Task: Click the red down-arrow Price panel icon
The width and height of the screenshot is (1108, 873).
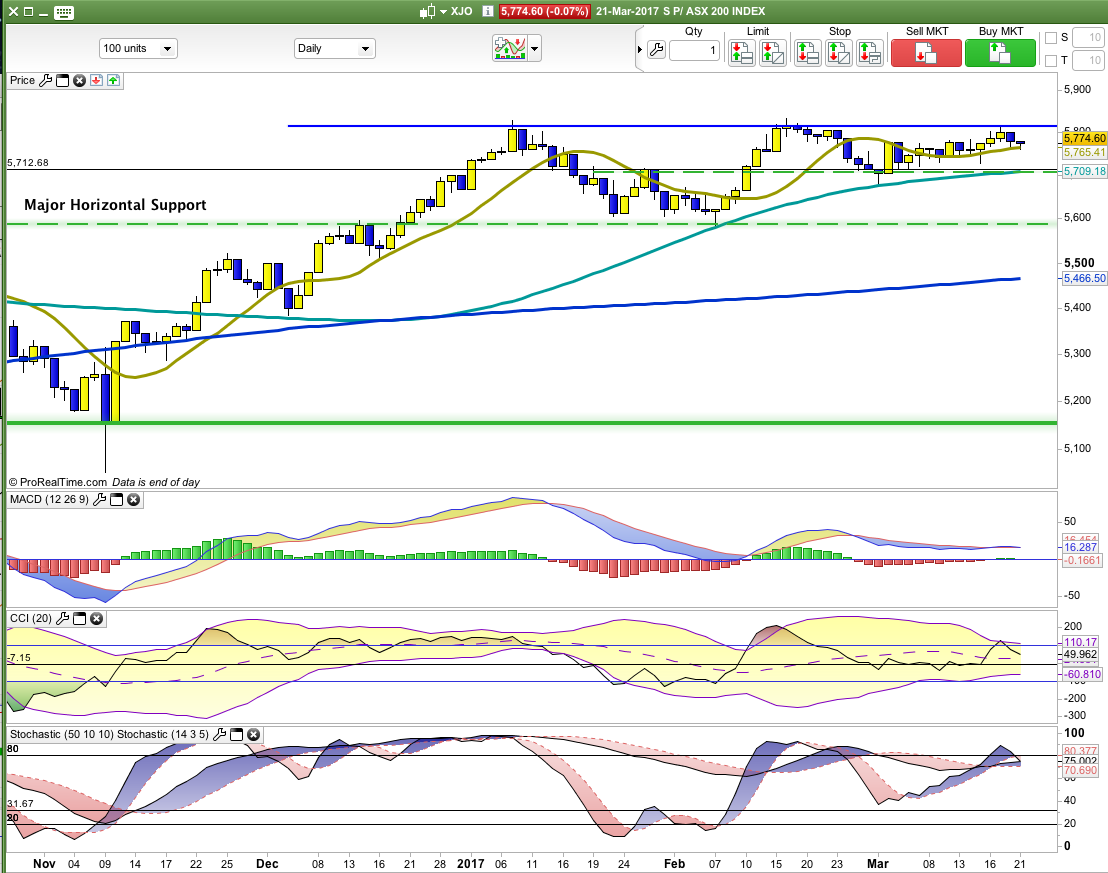Action: coord(96,81)
